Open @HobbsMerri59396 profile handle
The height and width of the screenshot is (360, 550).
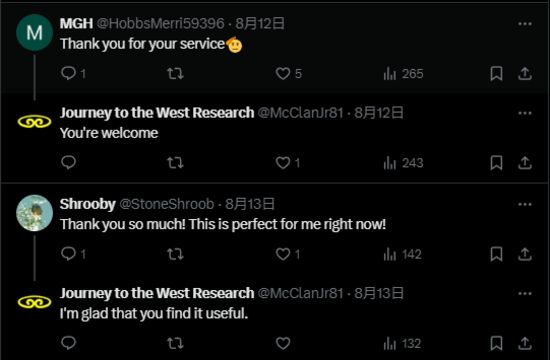(160, 24)
